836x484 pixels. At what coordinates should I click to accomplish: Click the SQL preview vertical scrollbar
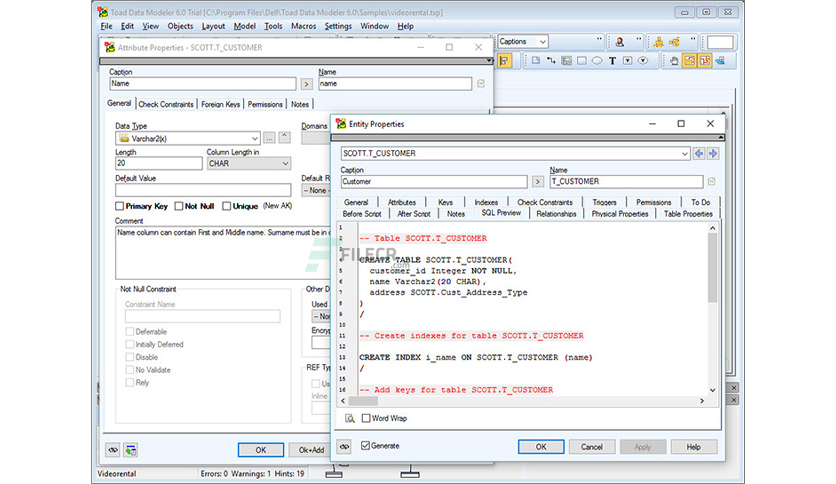point(713,309)
